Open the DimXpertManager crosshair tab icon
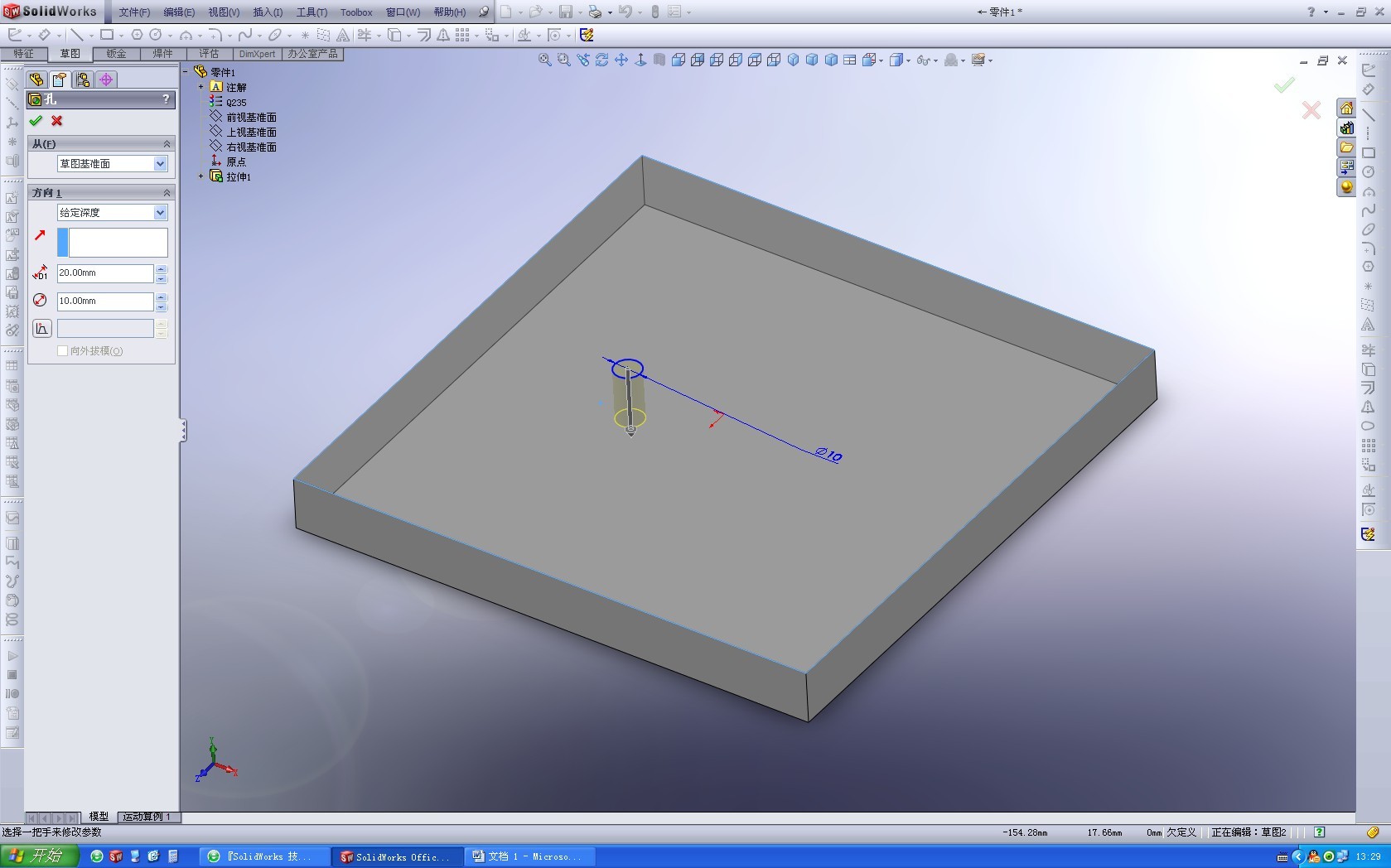Screen dimensions: 1391x868 tap(106, 80)
